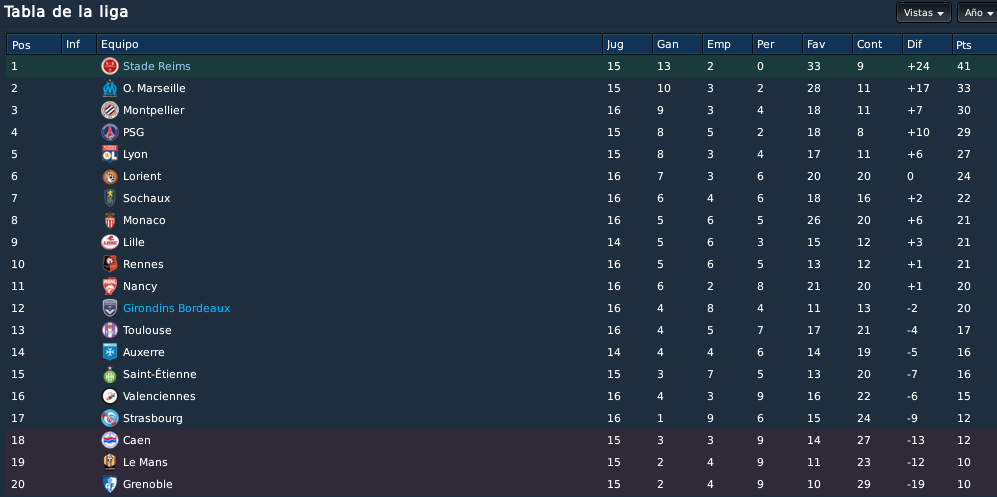Click the Stade Reims club crest

pos(110,66)
